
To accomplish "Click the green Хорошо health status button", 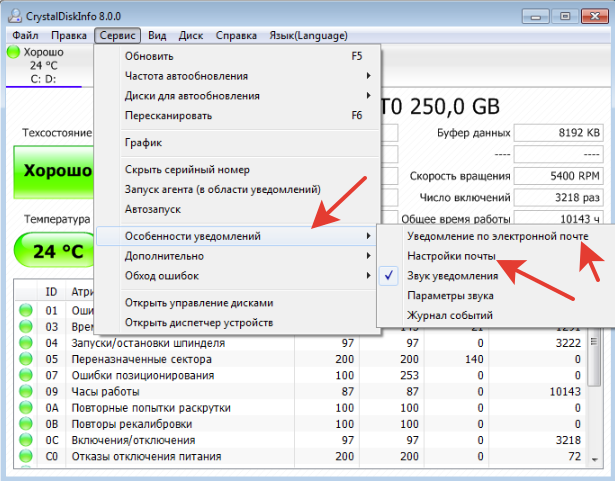I will point(54,172).
